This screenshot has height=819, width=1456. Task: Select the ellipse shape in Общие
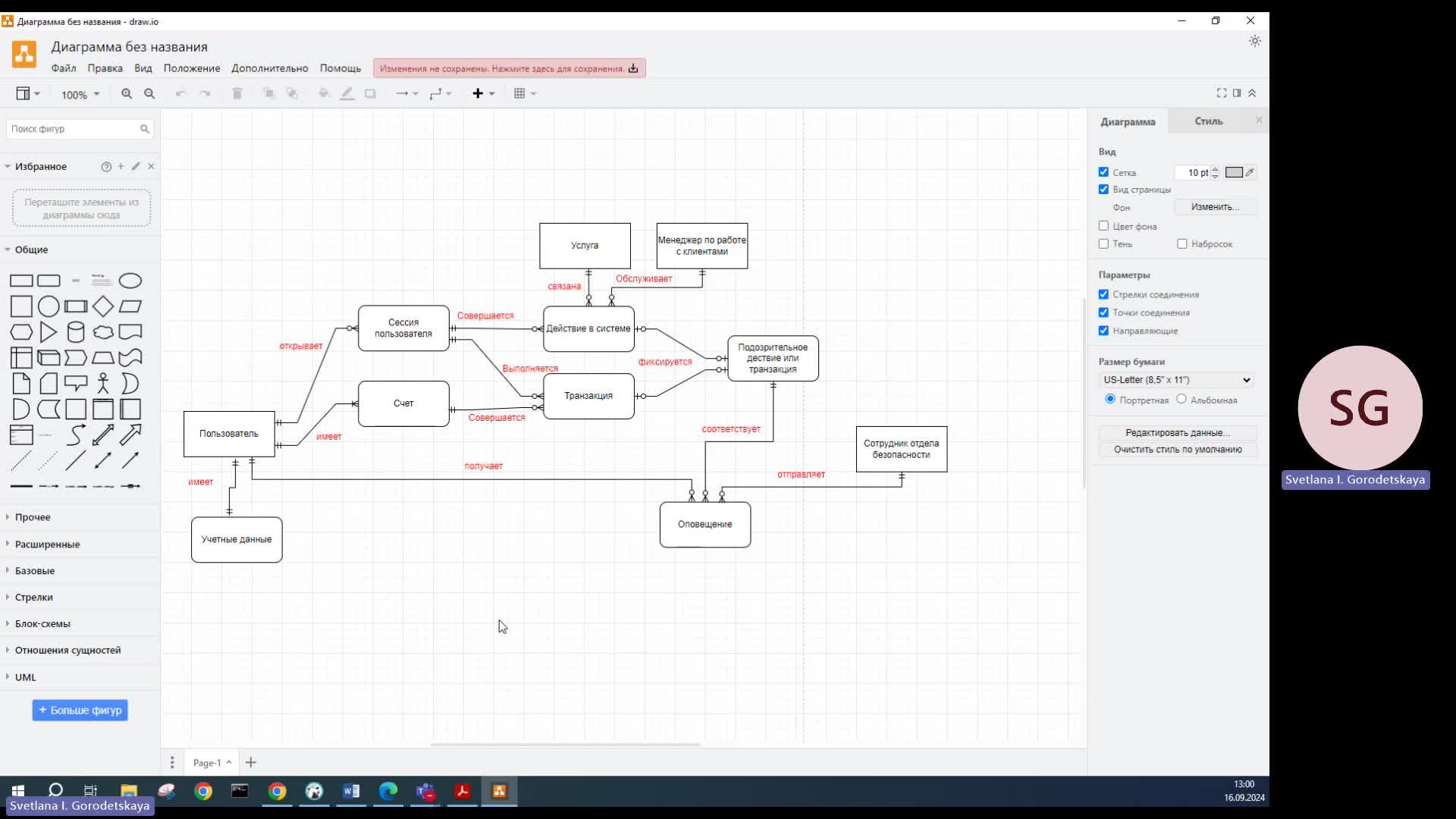tap(130, 281)
